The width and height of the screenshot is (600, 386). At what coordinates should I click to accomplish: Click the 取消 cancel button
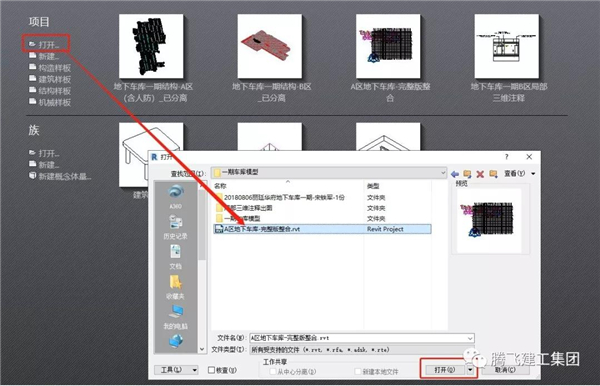click(505, 370)
